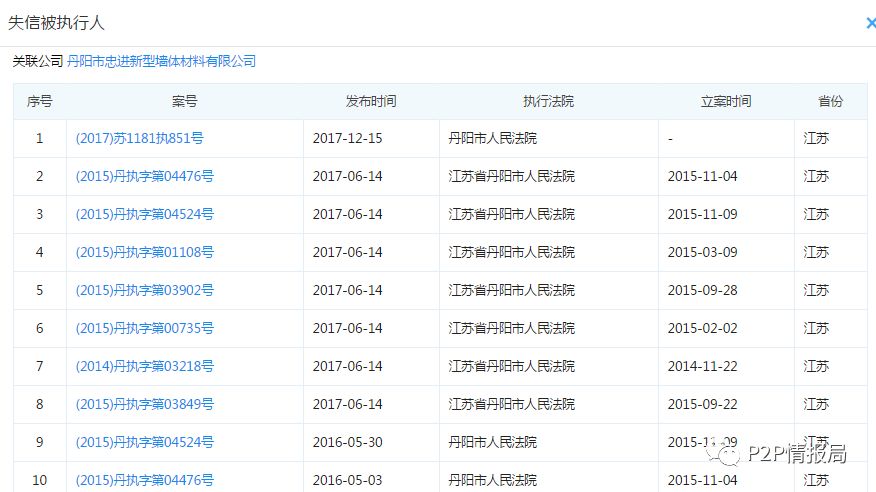This screenshot has width=876, height=492.
Task: Select 2017-06-14 in row 8
Action: click(x=347, y=404)
